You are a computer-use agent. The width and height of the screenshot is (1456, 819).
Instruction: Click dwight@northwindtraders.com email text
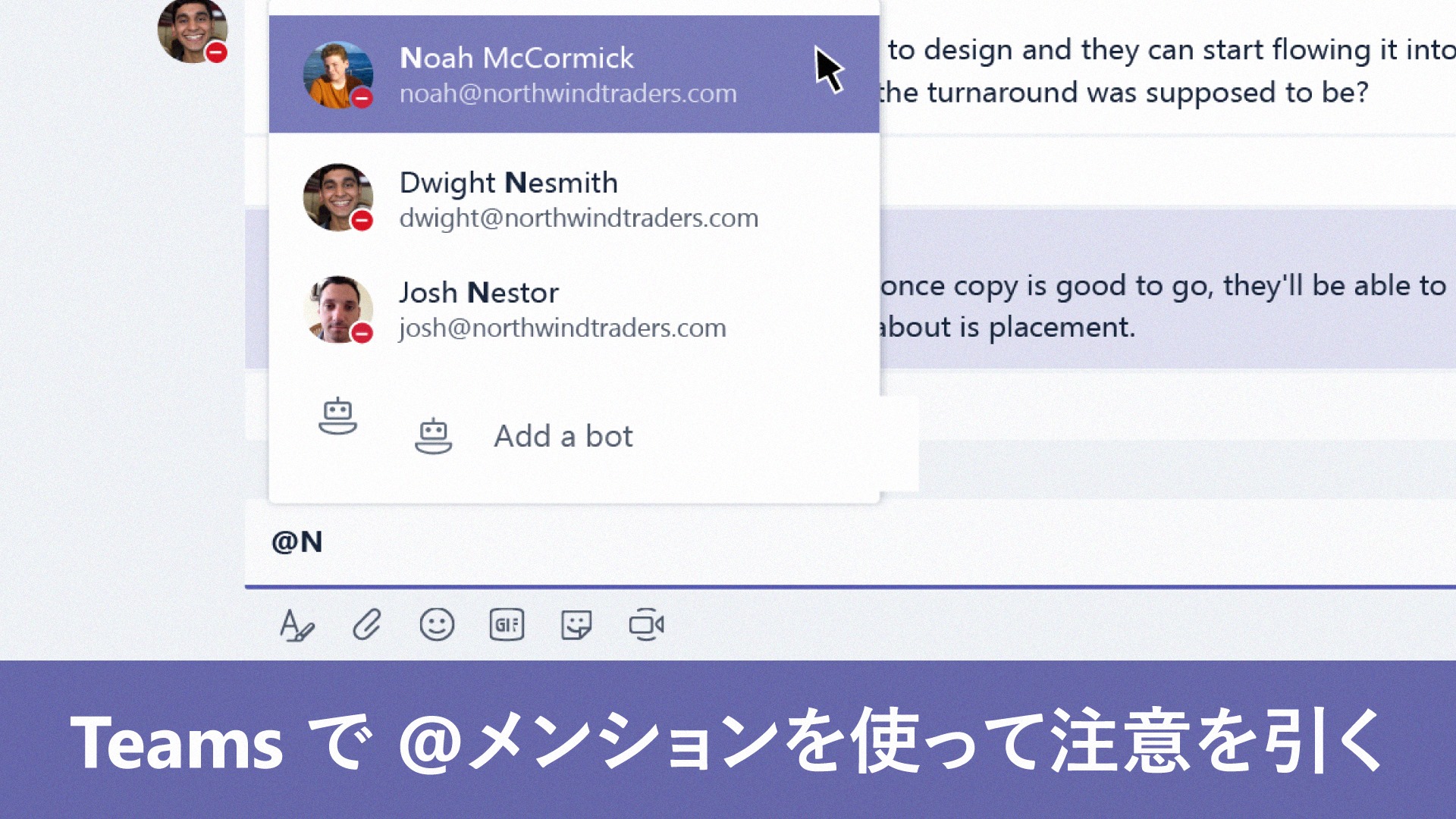[x=579, y=218]
